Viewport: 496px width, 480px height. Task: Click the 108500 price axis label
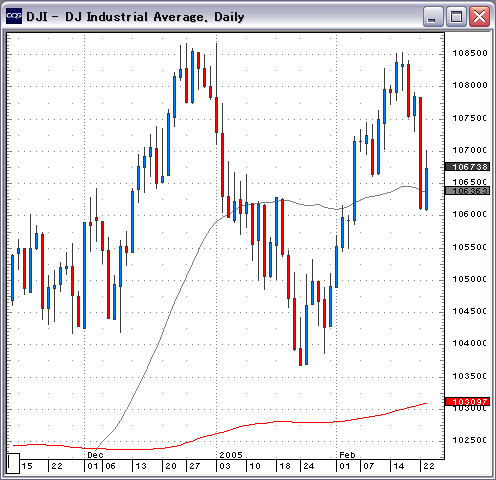[x=470, y=53]
